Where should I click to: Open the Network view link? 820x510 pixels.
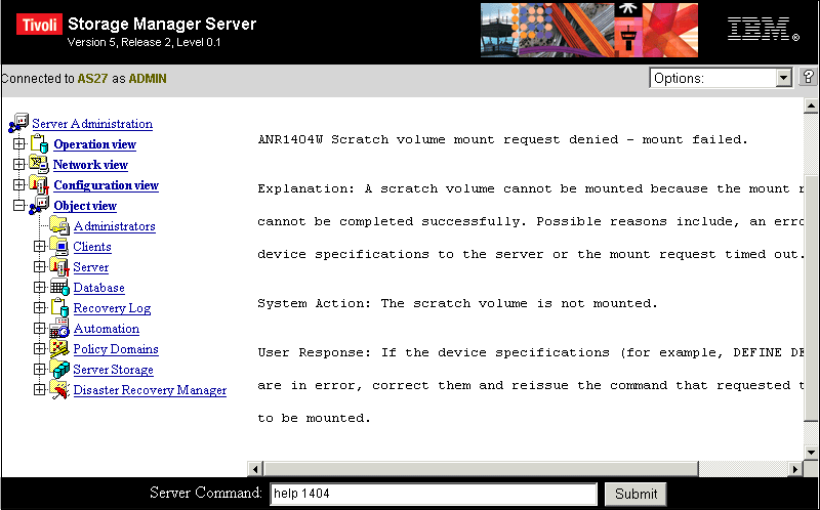pyautogui.click(x=90, y=165)
